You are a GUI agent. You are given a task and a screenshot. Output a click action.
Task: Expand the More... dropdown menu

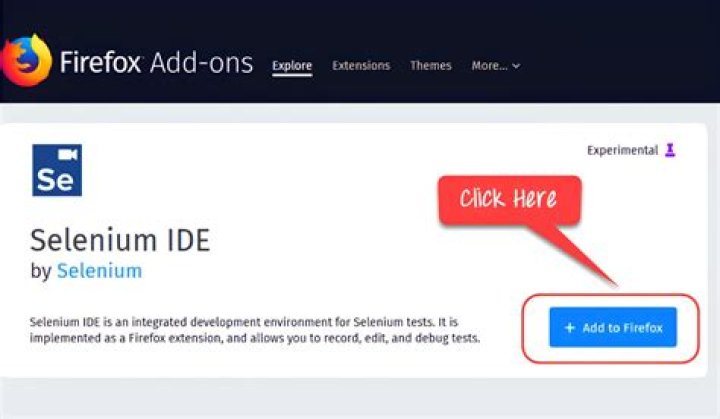tap(495, 66)
